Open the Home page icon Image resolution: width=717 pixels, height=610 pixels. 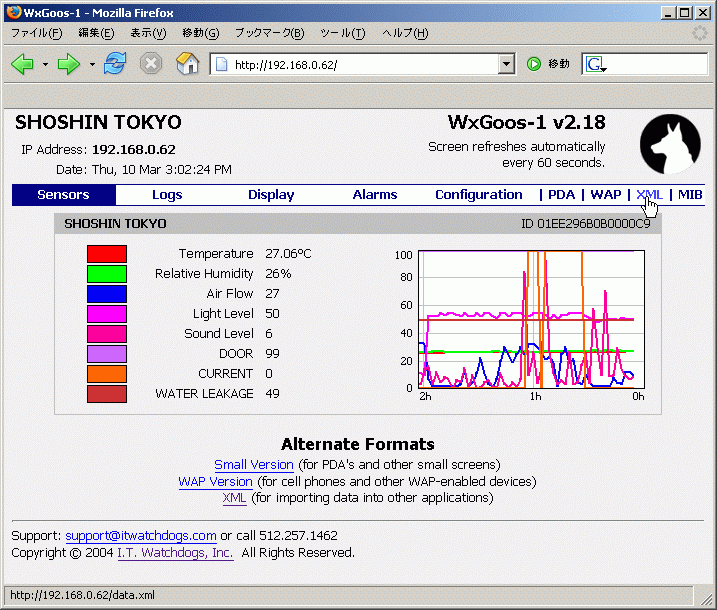(187, 63)
